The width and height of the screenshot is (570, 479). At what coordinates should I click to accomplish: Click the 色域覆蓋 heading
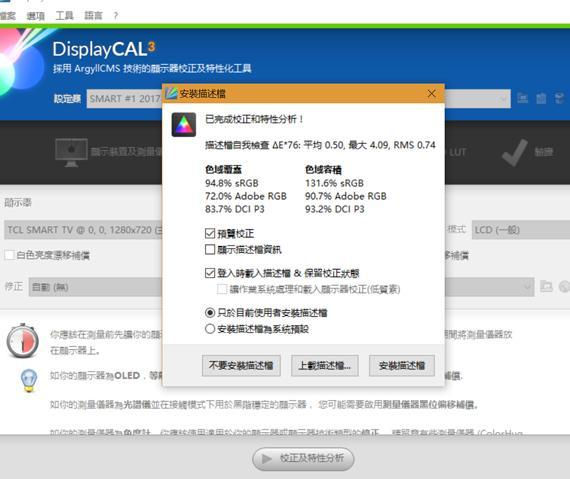223,169
